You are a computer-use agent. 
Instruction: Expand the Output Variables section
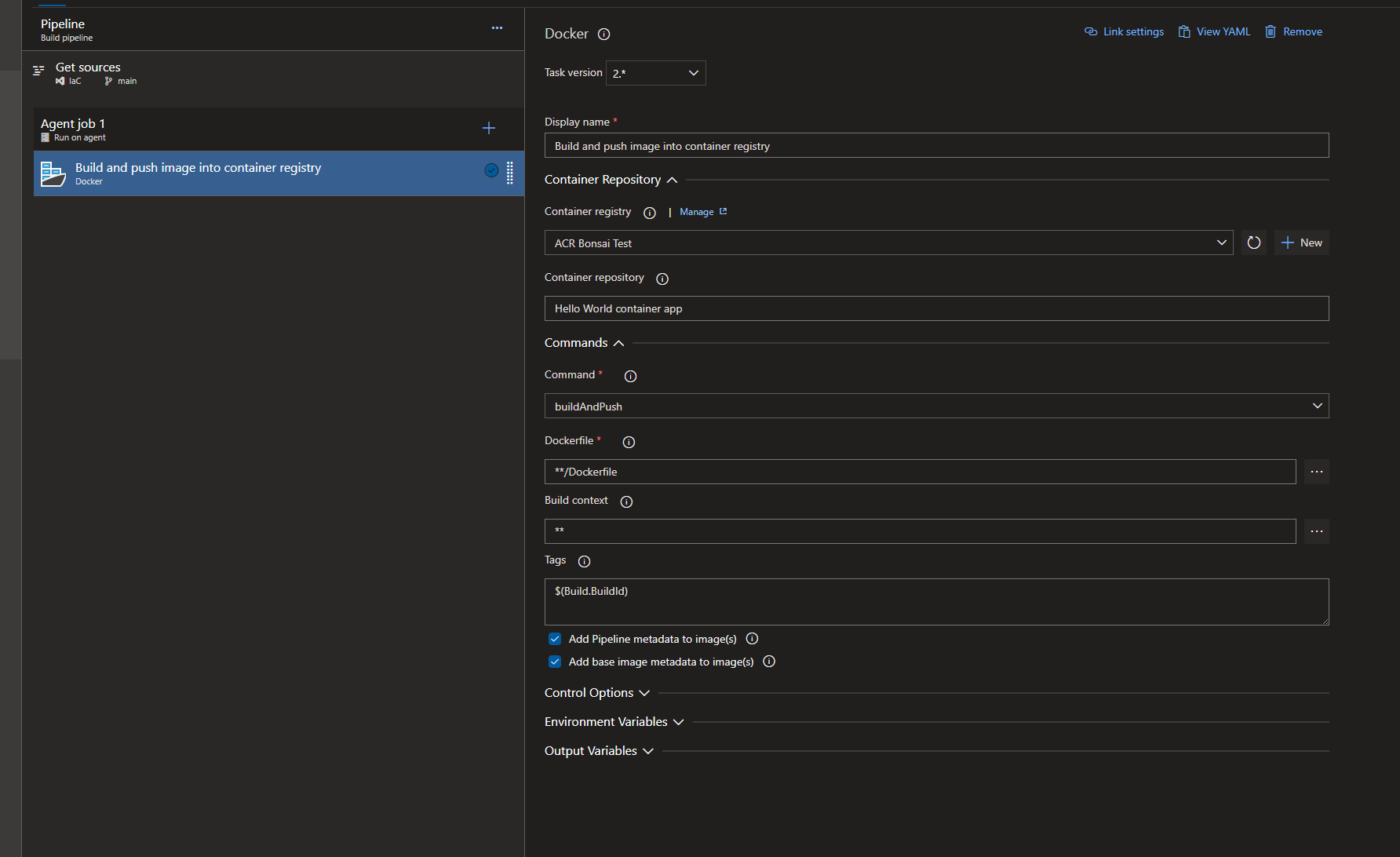coord(600,751)
